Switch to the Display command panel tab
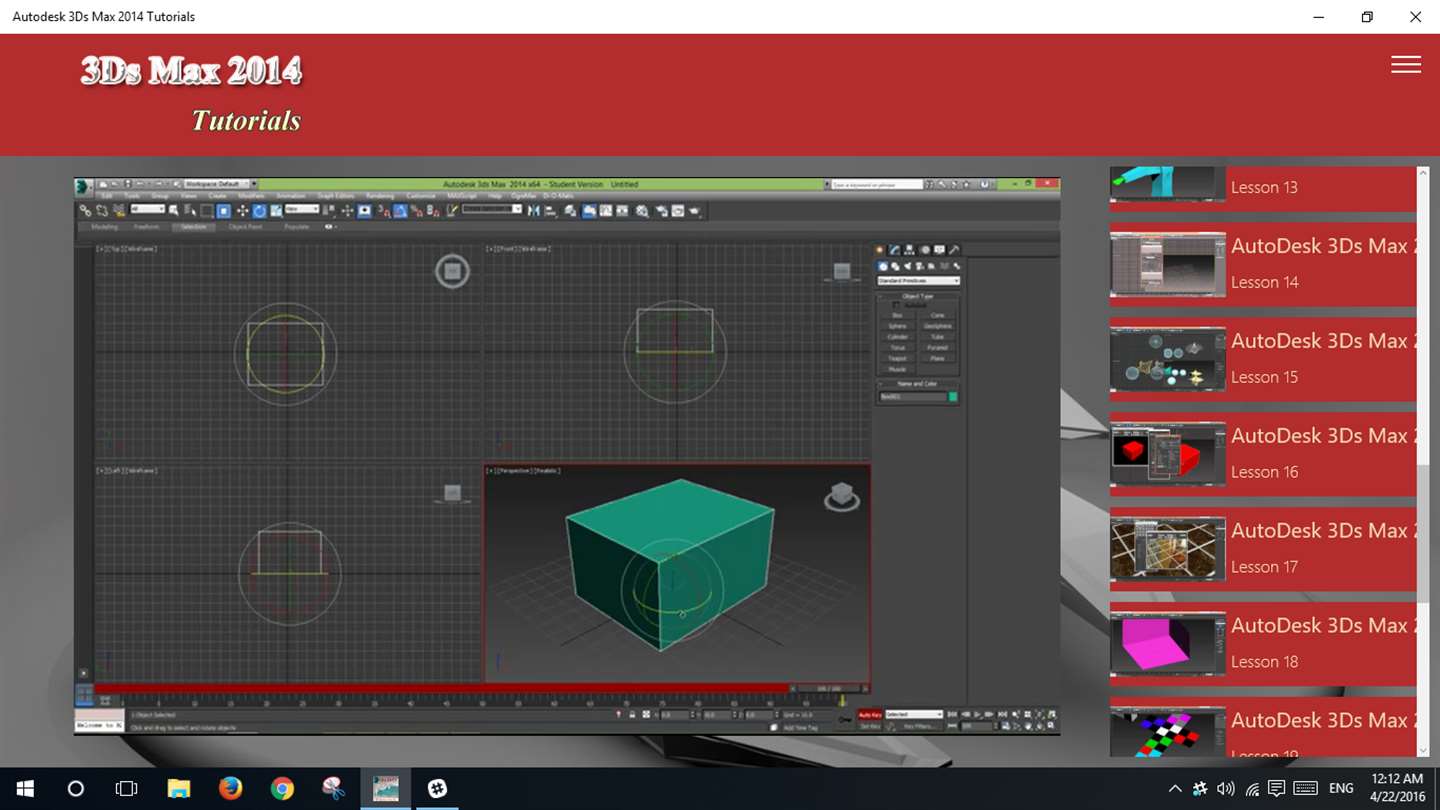The height and width of the screenshot is (810, 1440). (x=939, y=250)
